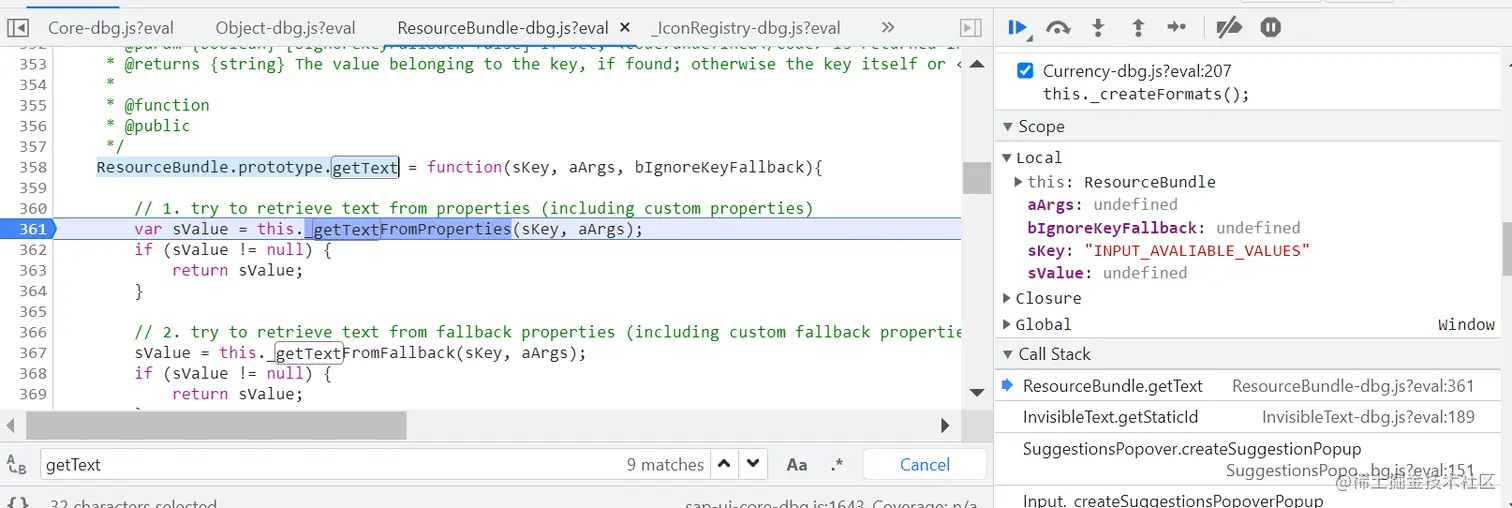This screenshot has height=508, width=1512.
Task: Click highlighted getText in line 358
Action: pos(365,167)
